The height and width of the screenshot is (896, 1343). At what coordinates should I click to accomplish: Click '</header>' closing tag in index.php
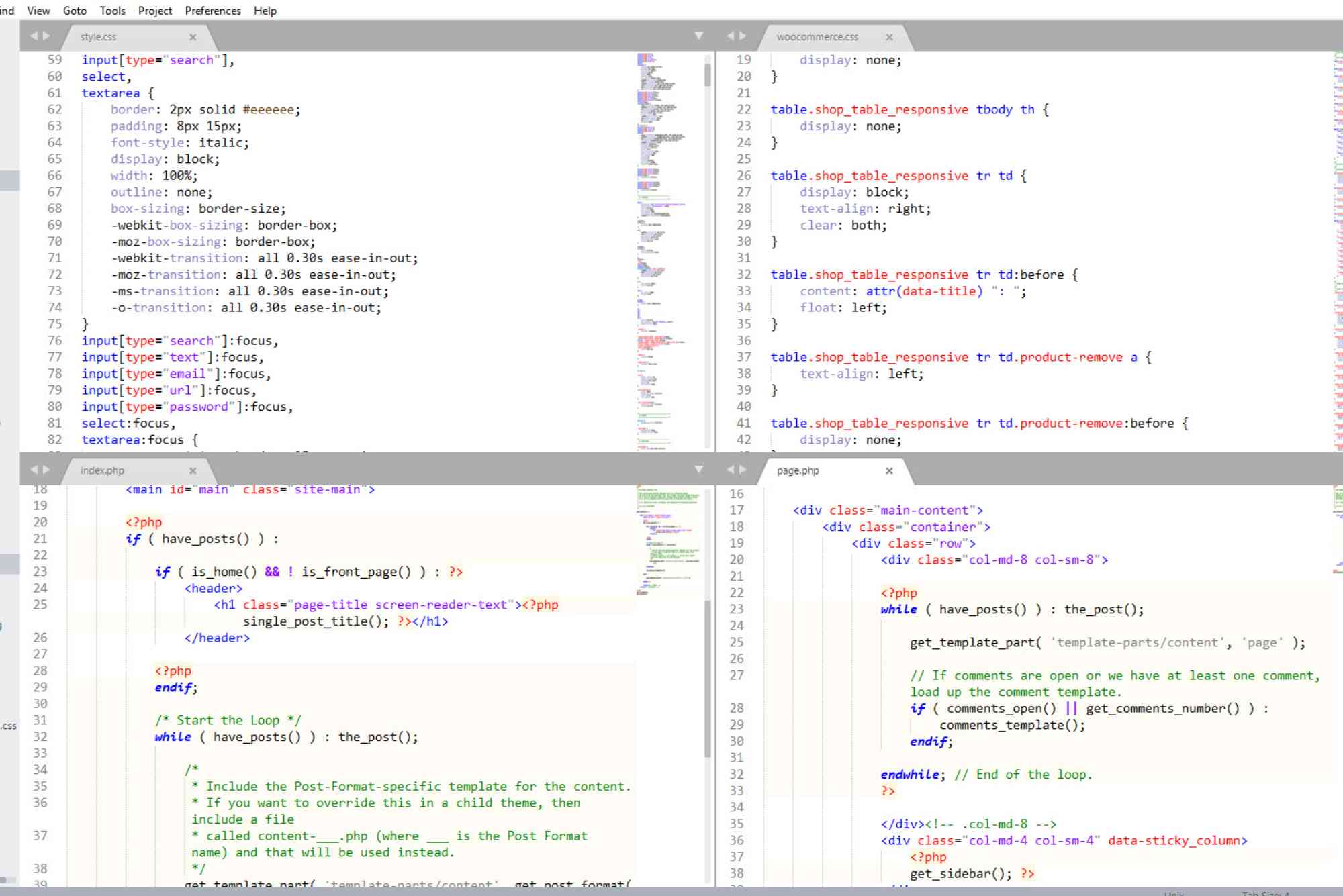coord(217,637)
